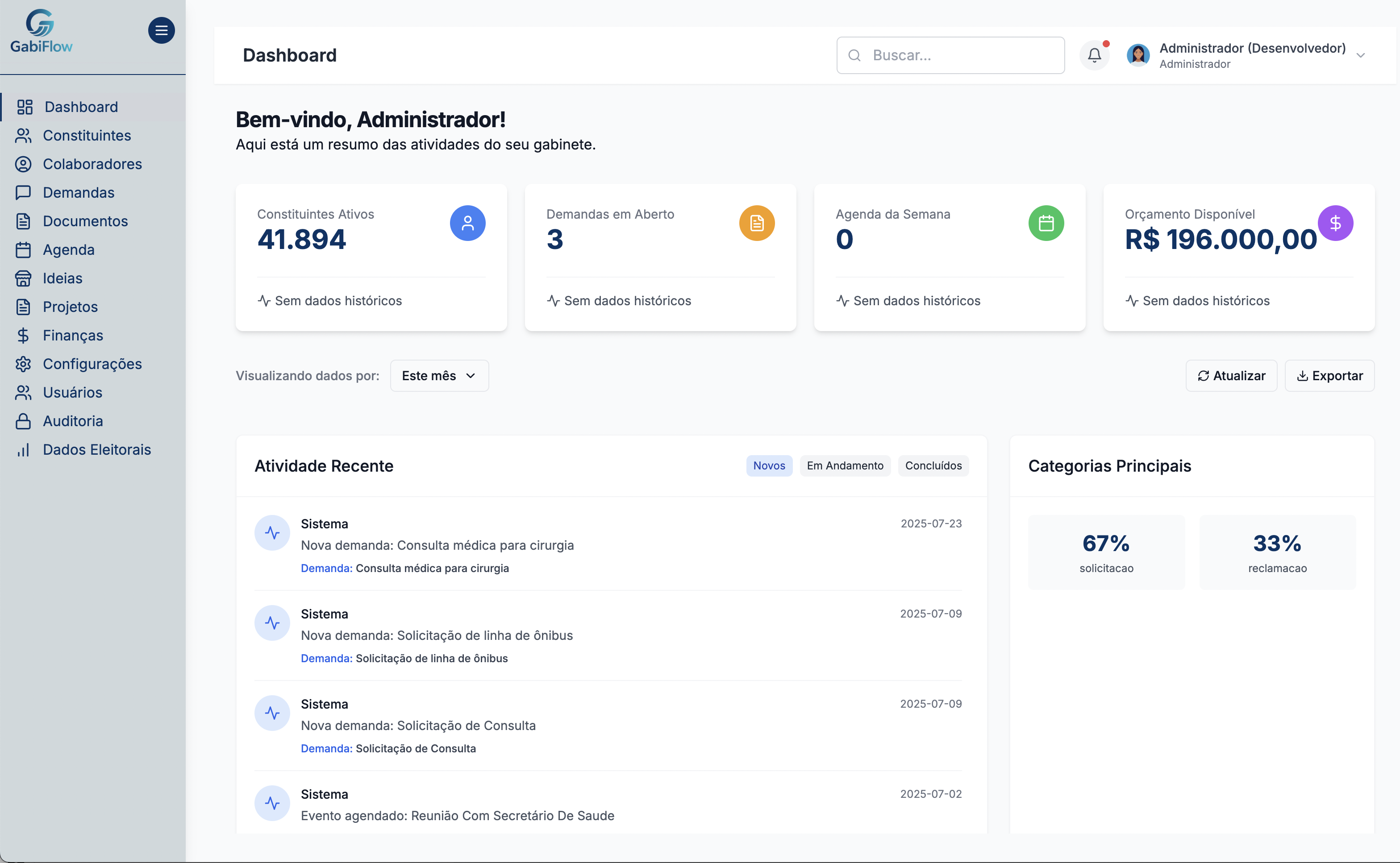Image resolution: width=1400 pixels, height=863 pixels.
Task: Click the Finanças dollar icon
Action: [x=23, y=335]
